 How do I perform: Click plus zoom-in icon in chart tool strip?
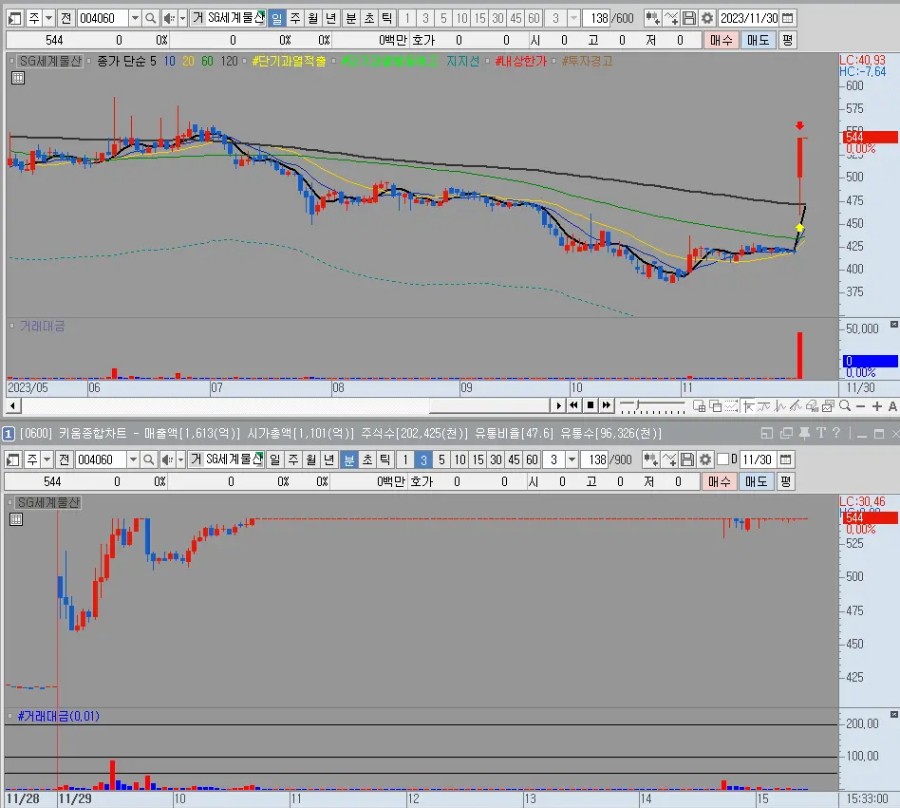876,406
